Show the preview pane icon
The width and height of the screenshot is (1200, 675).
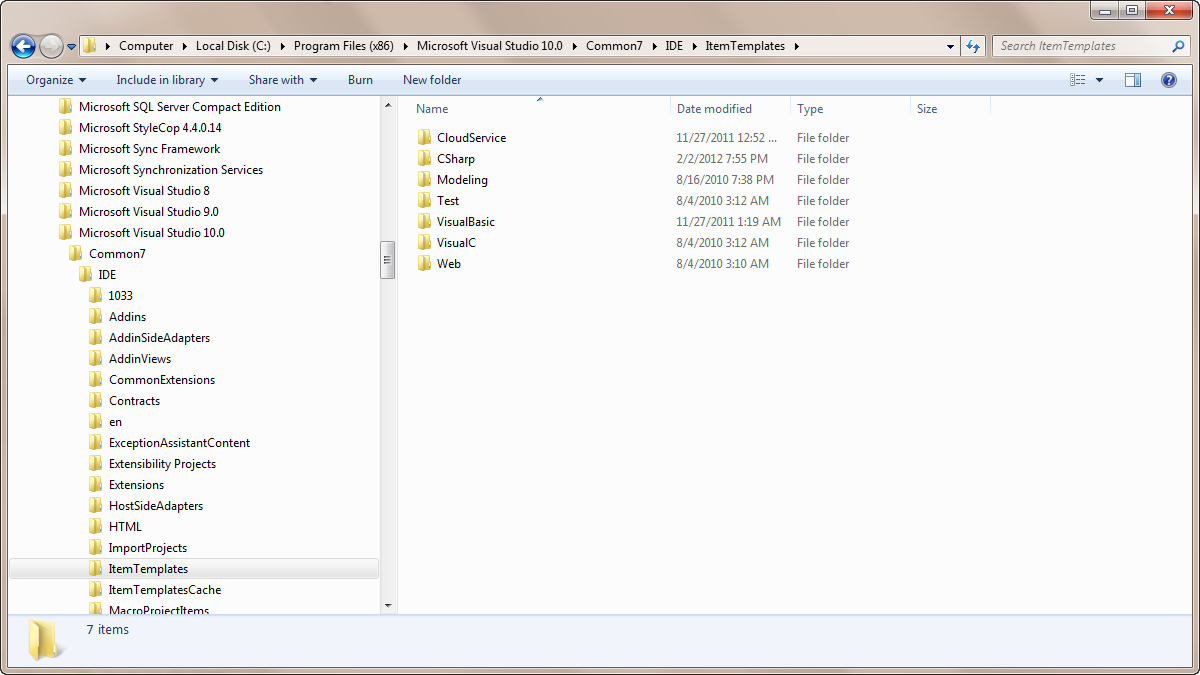click(x=1132, y=79)
